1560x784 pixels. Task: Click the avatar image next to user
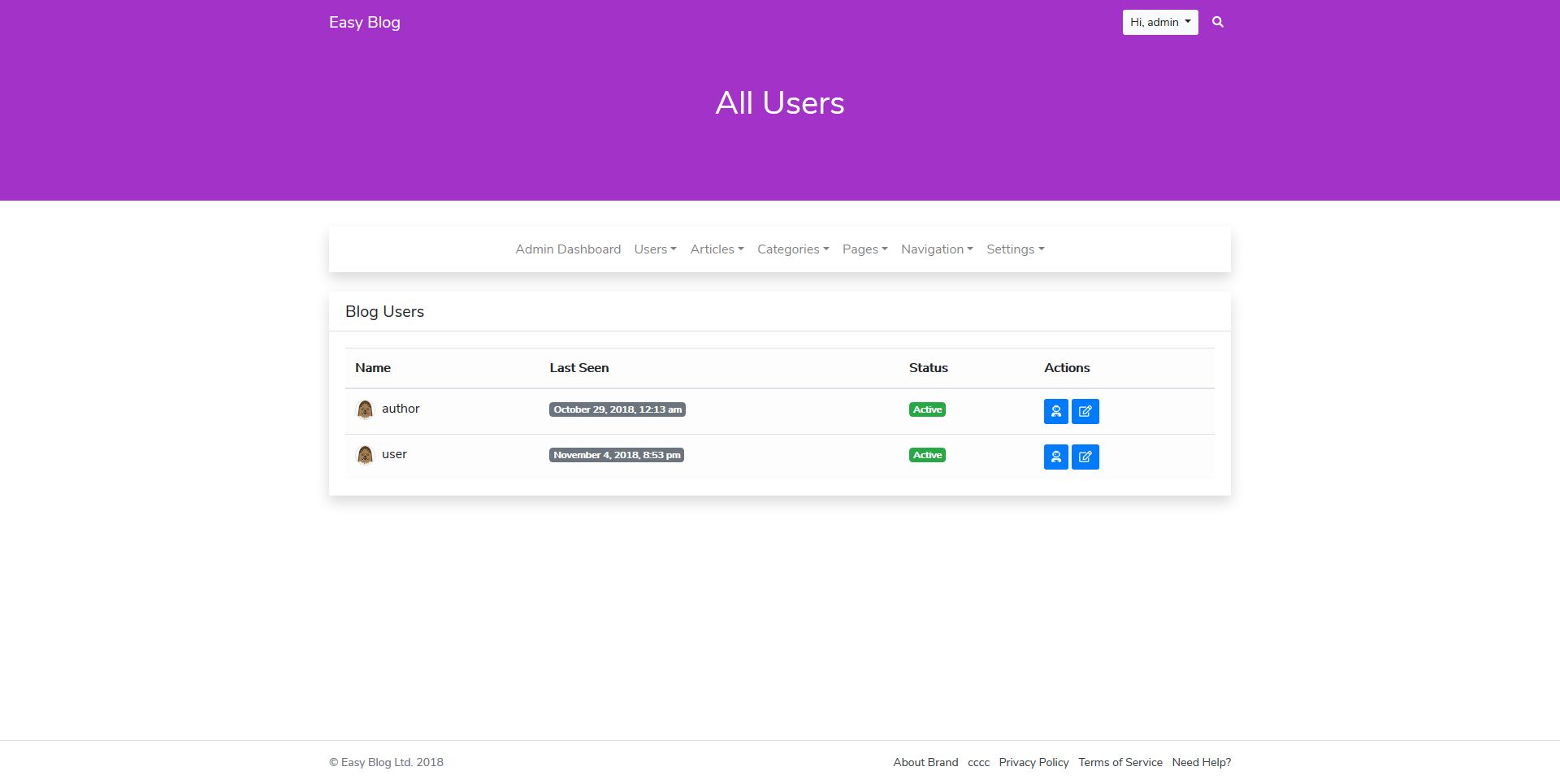coord(365,455)
